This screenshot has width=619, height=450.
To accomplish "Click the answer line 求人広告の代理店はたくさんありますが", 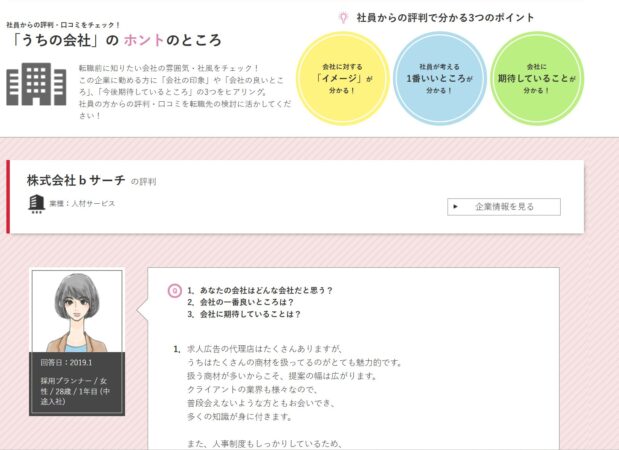I will 265,349.
